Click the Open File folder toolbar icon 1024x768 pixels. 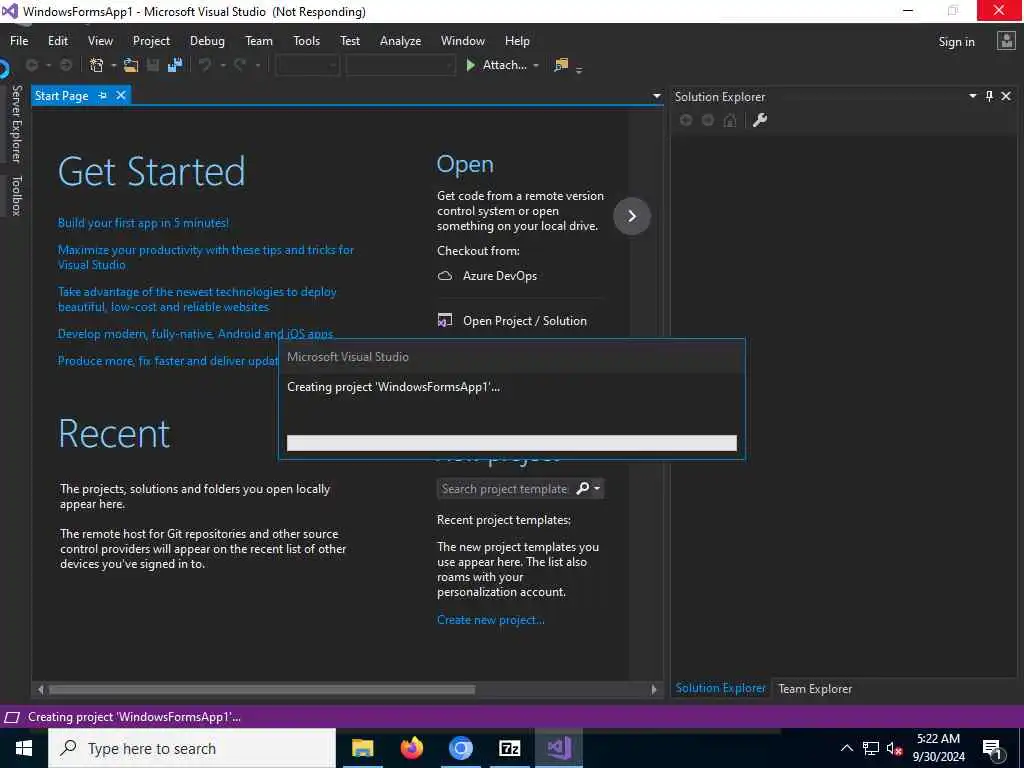click(x=131, y=65)
